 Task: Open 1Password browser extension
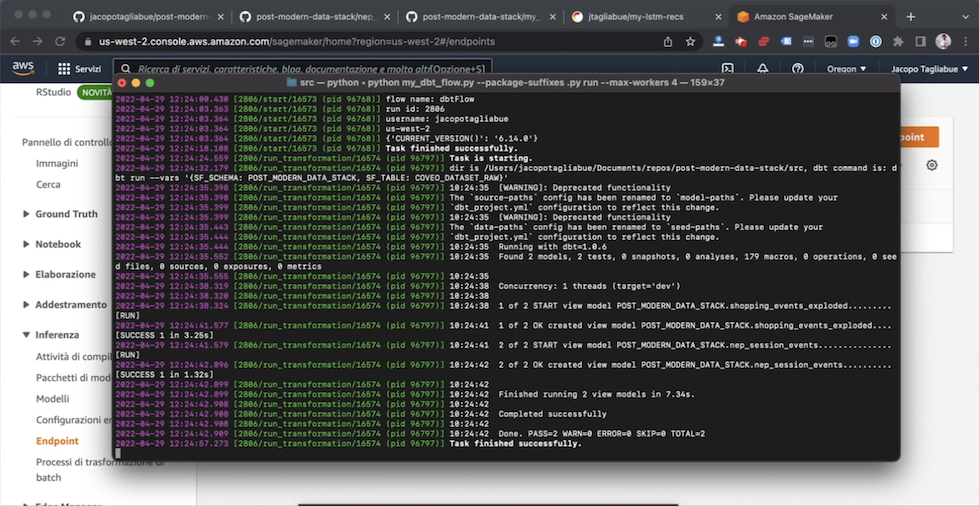coord(876,41)
